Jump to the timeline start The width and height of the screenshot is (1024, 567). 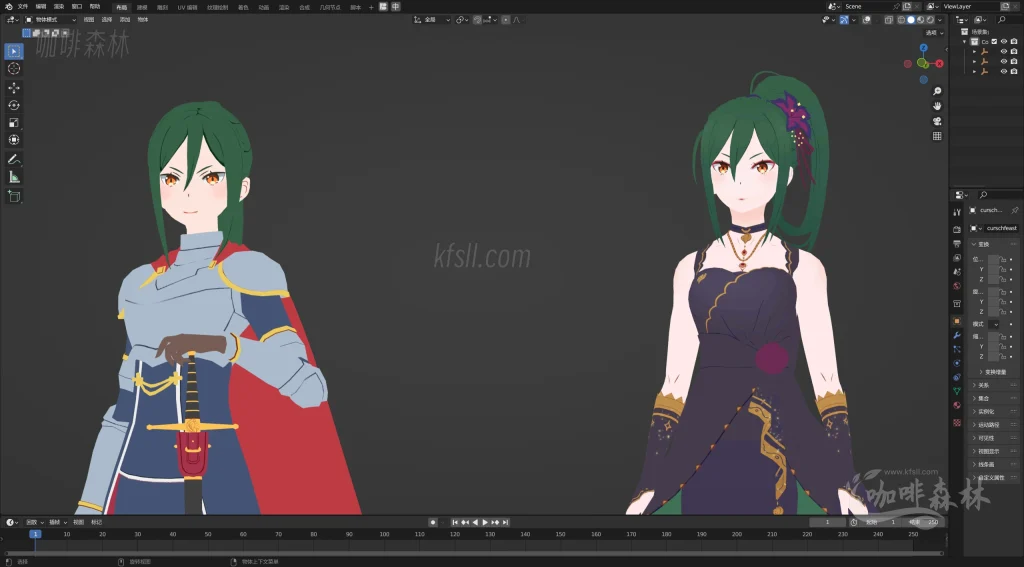pyautogui.click(x=455, y=523)
